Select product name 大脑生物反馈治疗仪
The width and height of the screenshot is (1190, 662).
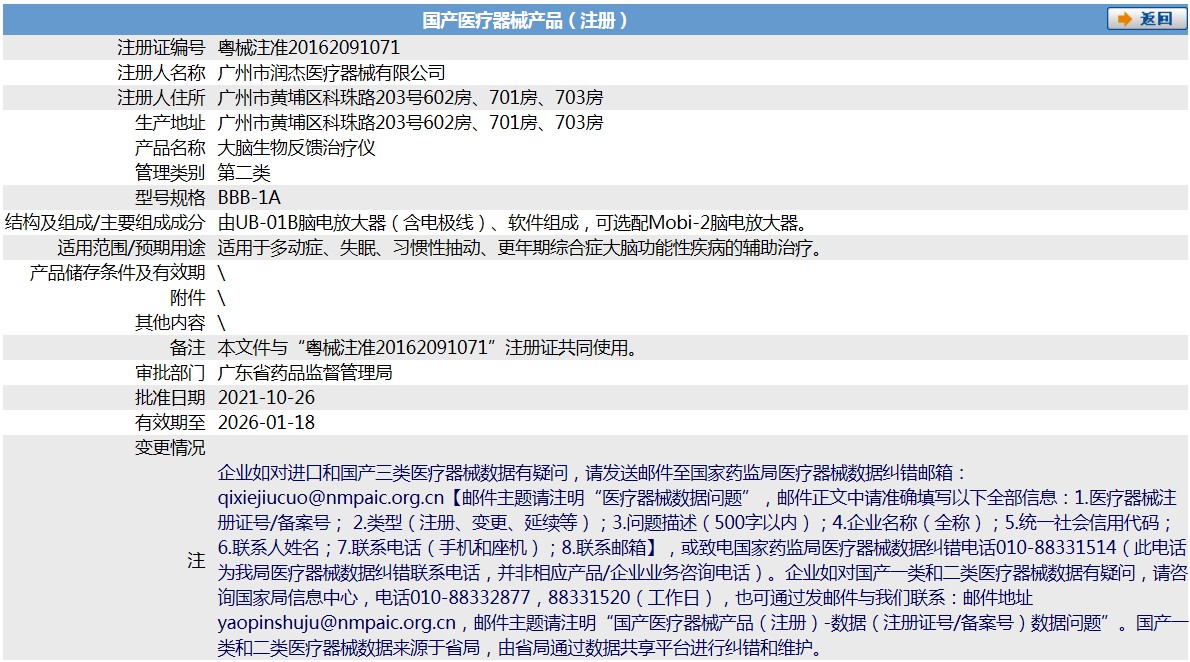(297, 147)
